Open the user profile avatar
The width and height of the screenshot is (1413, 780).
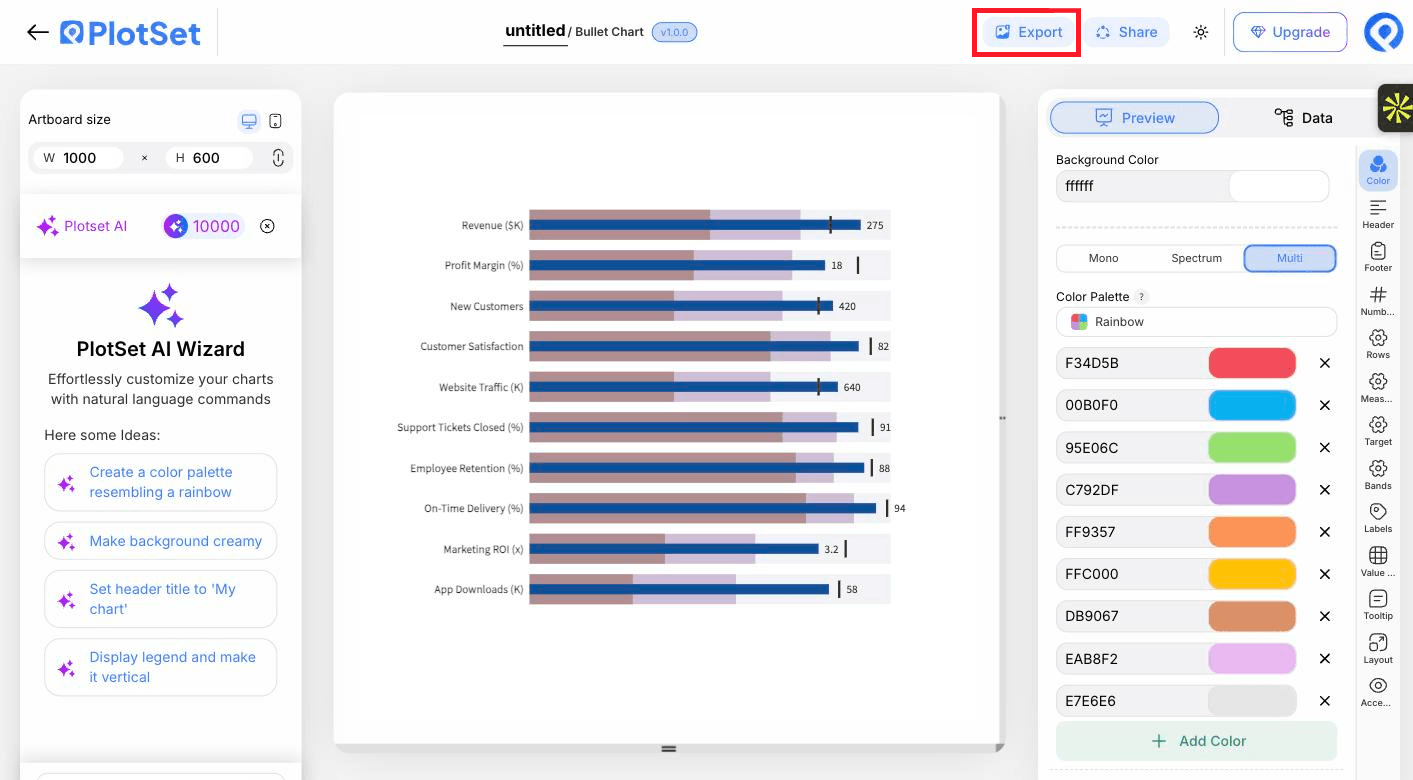(1384, 32)
